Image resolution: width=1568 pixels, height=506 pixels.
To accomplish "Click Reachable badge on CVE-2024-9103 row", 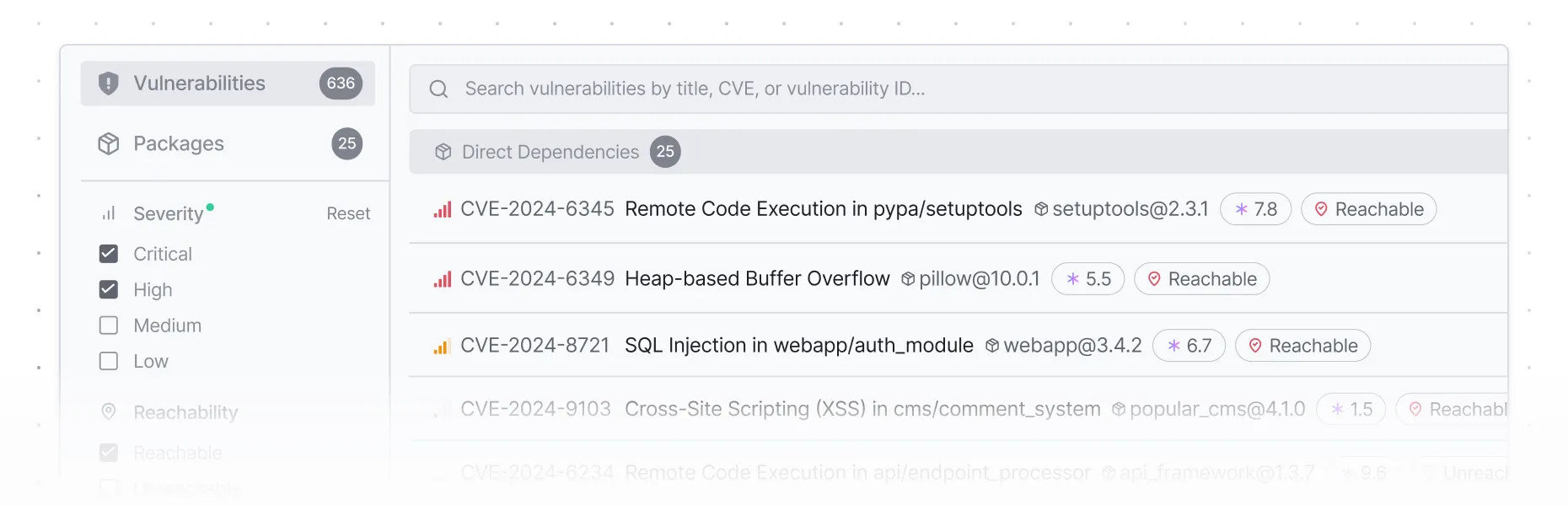I will click(1452, 409).
